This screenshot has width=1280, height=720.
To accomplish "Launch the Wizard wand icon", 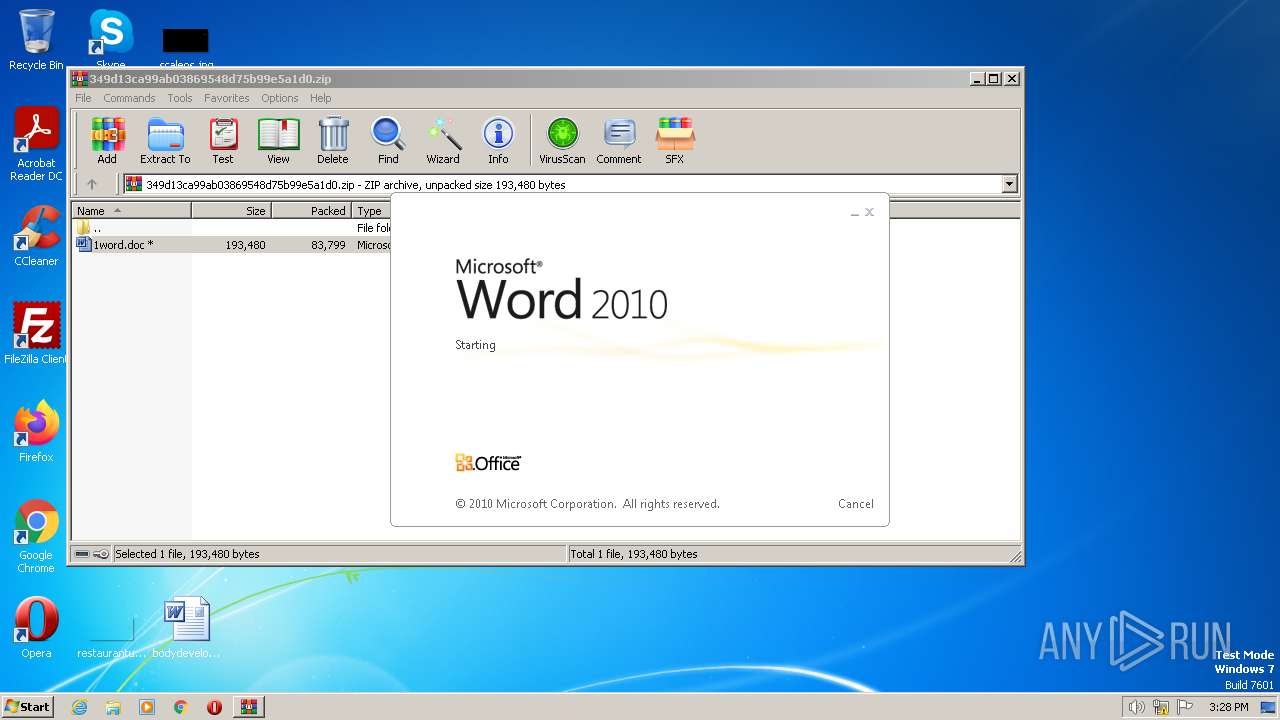I will (x=443, y=140).
